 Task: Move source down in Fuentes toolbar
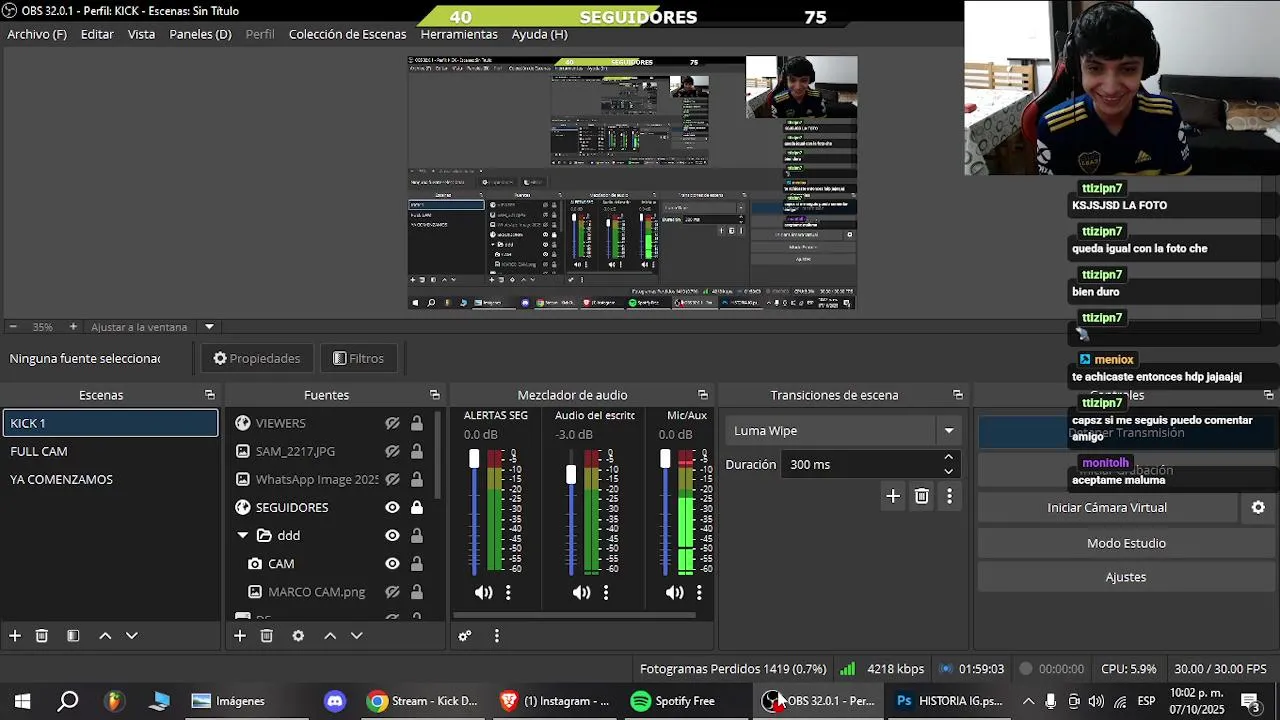356,636
